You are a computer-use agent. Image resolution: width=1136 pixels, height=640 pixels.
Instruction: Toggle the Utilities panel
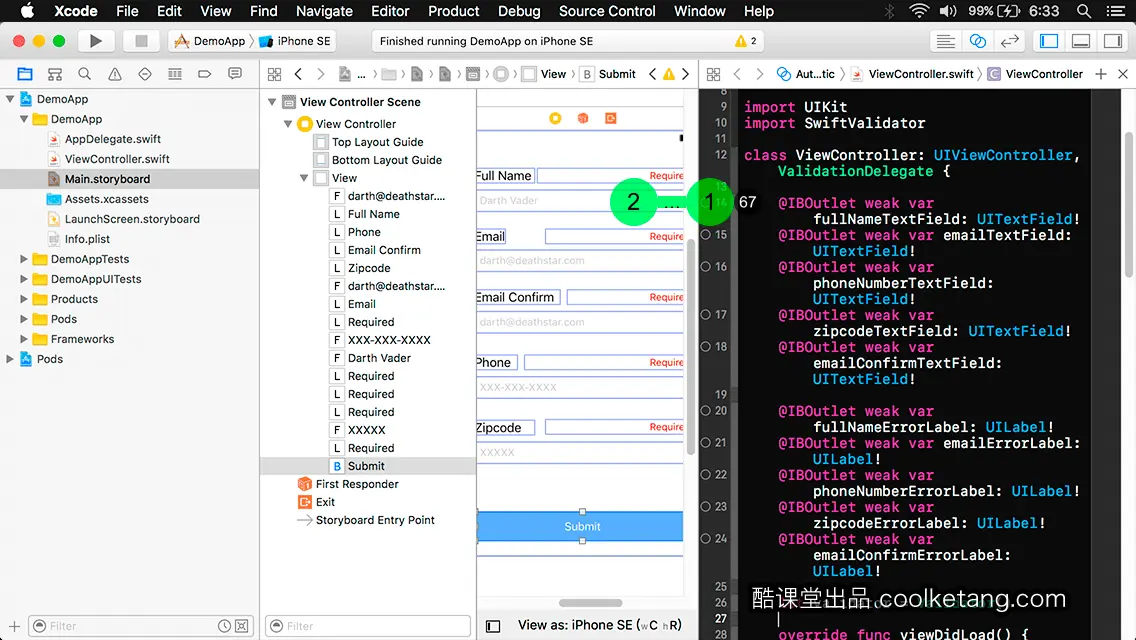click(1113, 41)
